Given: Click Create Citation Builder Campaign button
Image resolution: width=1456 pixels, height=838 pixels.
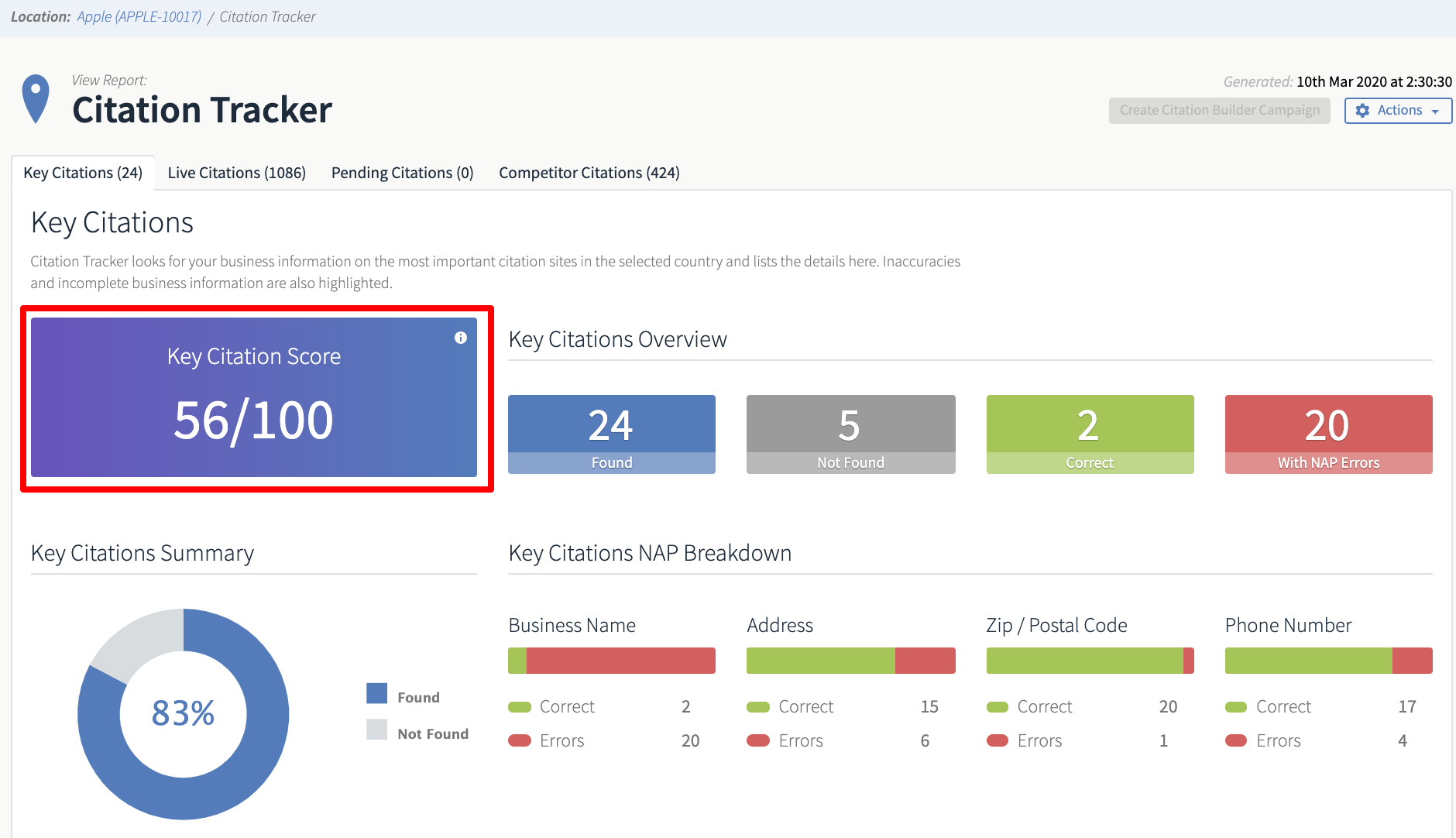Looking at the screenshot, I should pos(1219,111).
